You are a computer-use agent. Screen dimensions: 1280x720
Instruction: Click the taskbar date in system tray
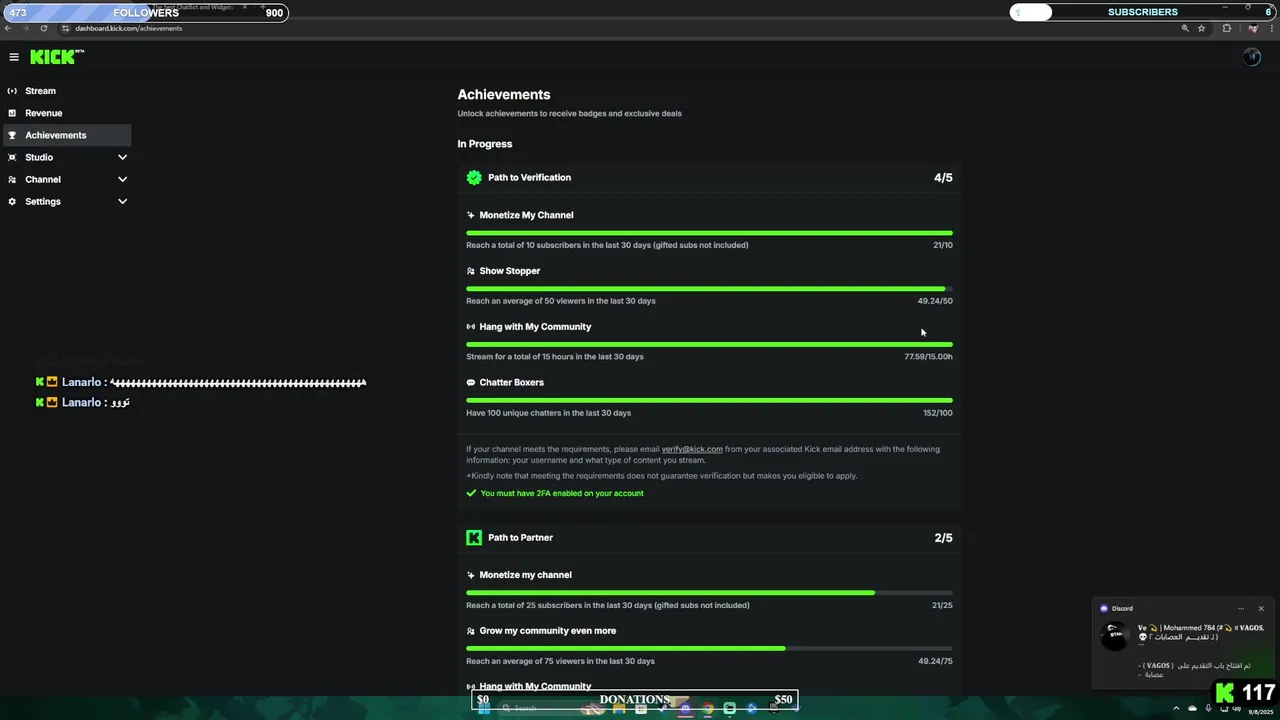click(1260, 712)
